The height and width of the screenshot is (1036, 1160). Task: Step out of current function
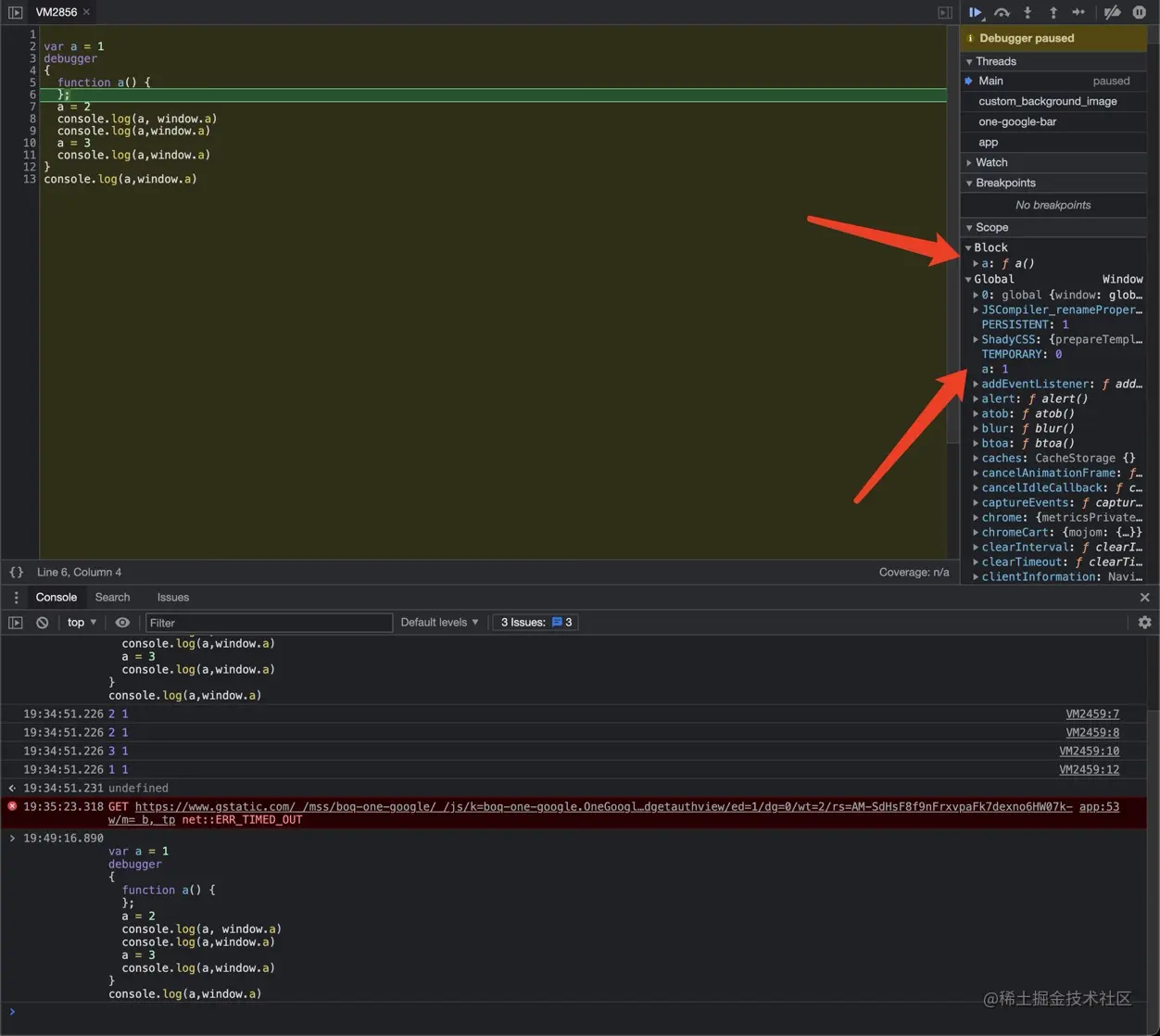[1053, 12]
